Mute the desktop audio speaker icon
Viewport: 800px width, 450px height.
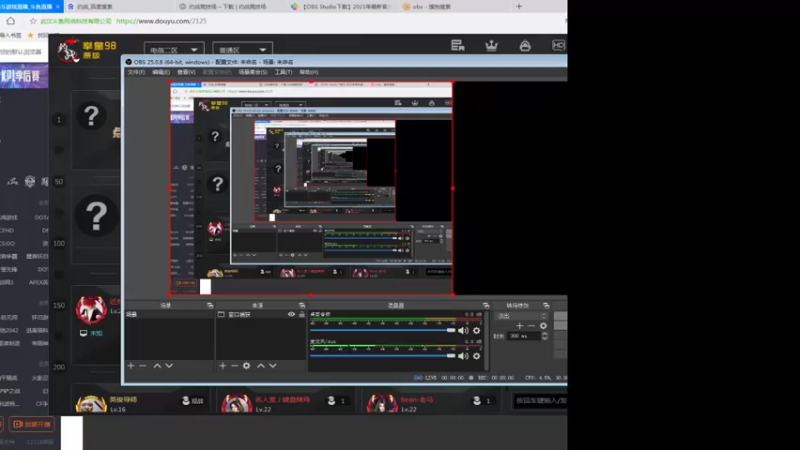(x=463, y=331)
